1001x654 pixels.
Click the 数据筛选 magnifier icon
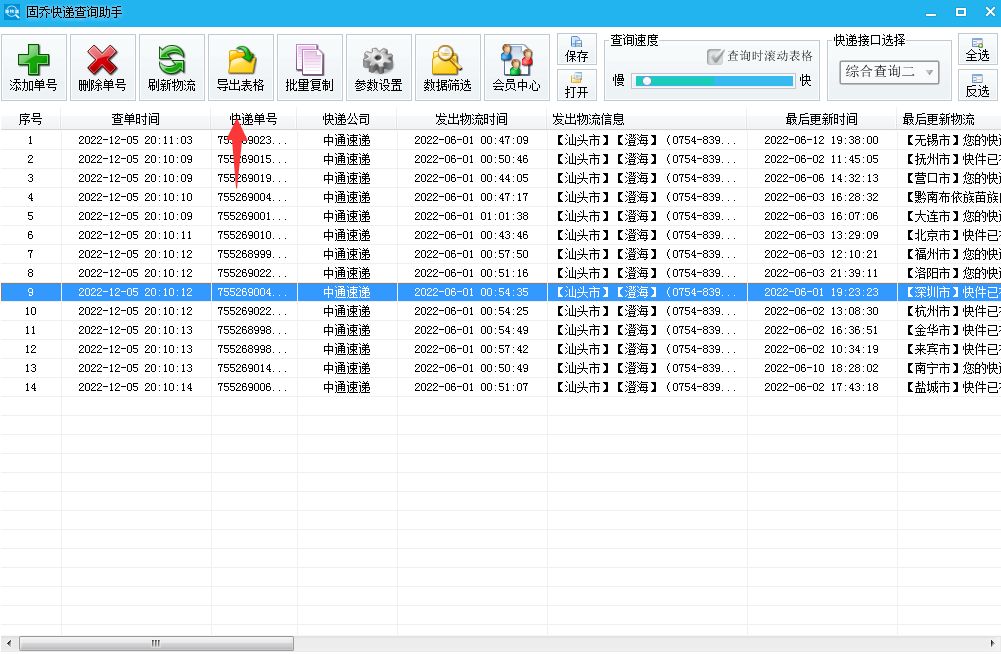coord(447,59)
